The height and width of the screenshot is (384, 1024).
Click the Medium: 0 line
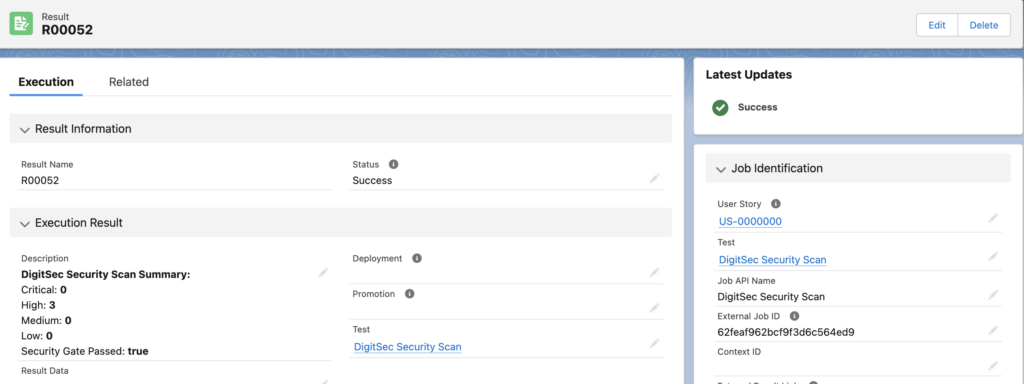(46, 321)
